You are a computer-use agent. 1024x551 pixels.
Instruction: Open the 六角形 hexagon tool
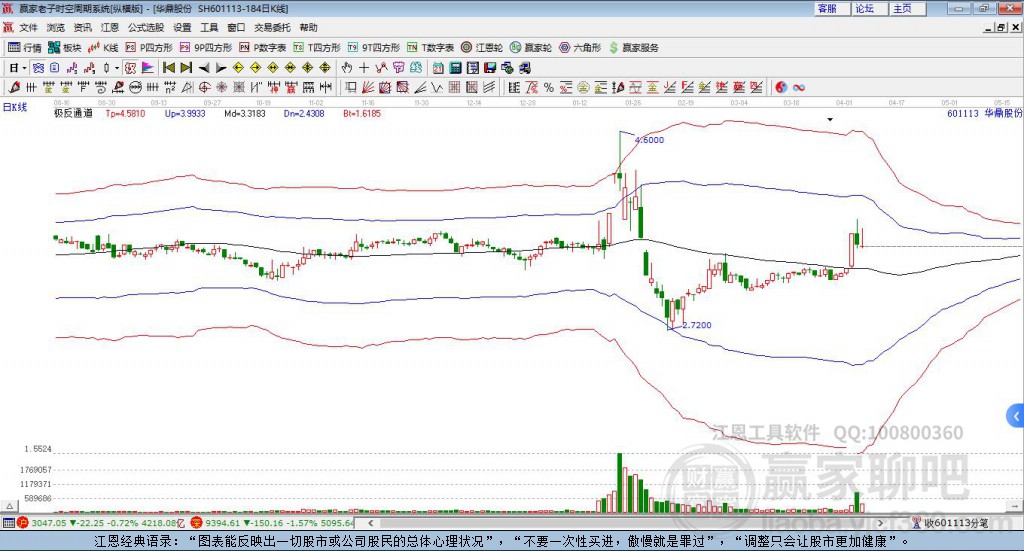tap(580, 48)
